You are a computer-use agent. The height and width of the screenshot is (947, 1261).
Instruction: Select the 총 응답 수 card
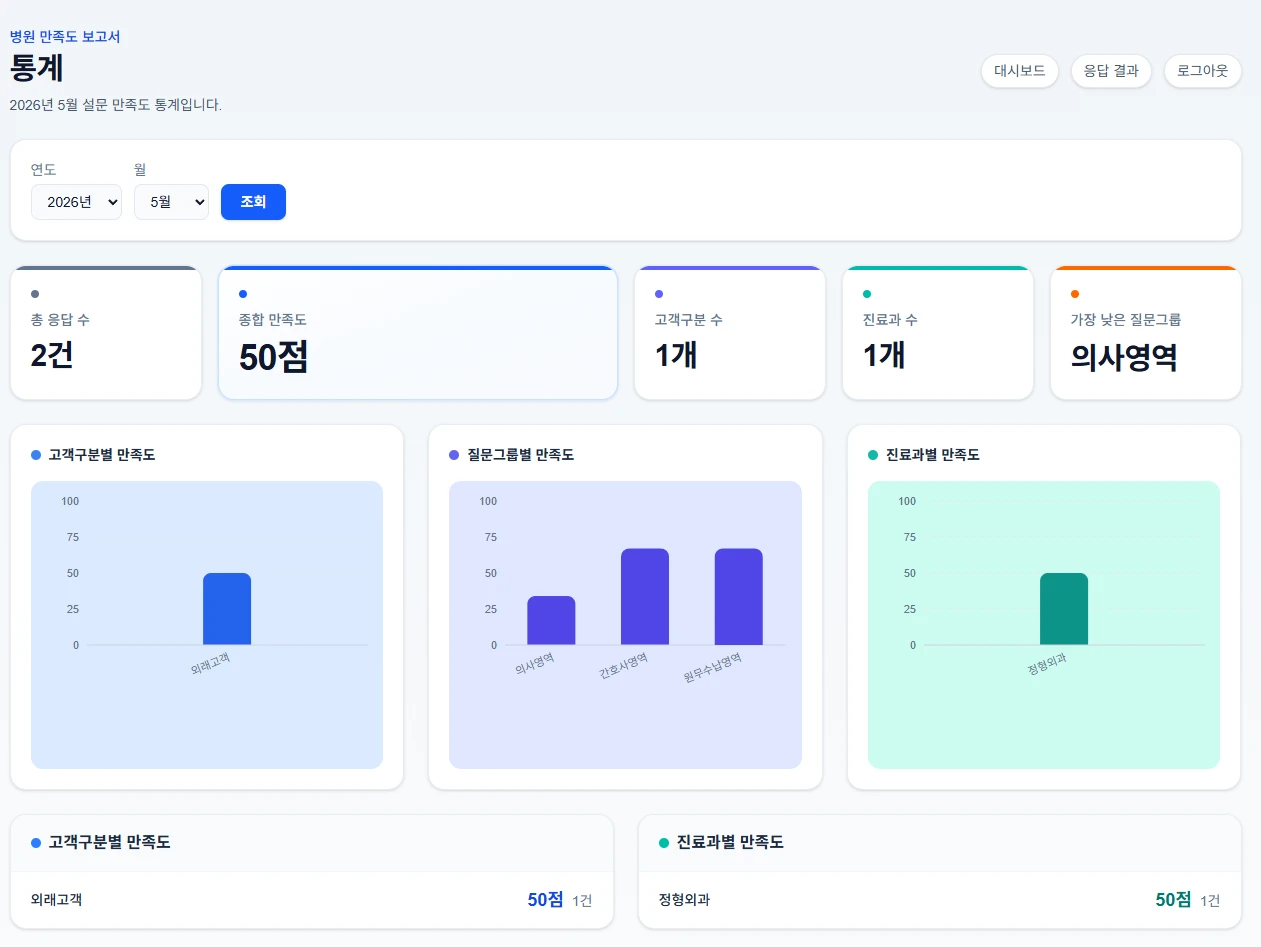[106, 333]
